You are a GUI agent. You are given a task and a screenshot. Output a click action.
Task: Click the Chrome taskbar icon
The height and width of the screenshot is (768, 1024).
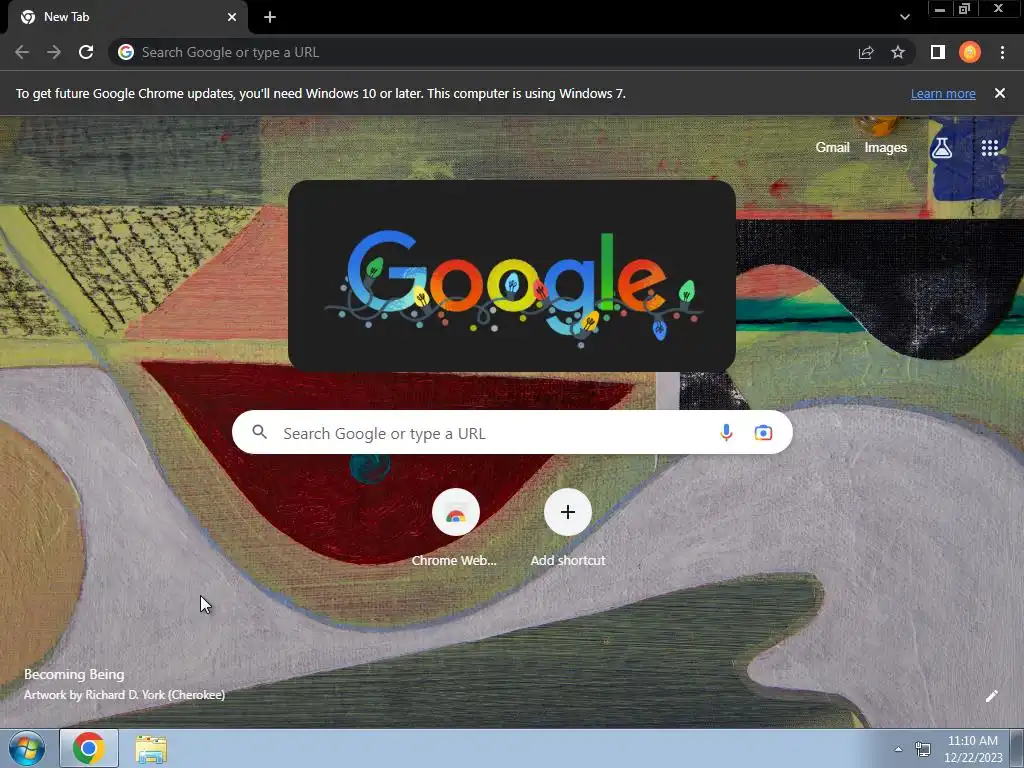pyautogui.click(x=89, y=748)
